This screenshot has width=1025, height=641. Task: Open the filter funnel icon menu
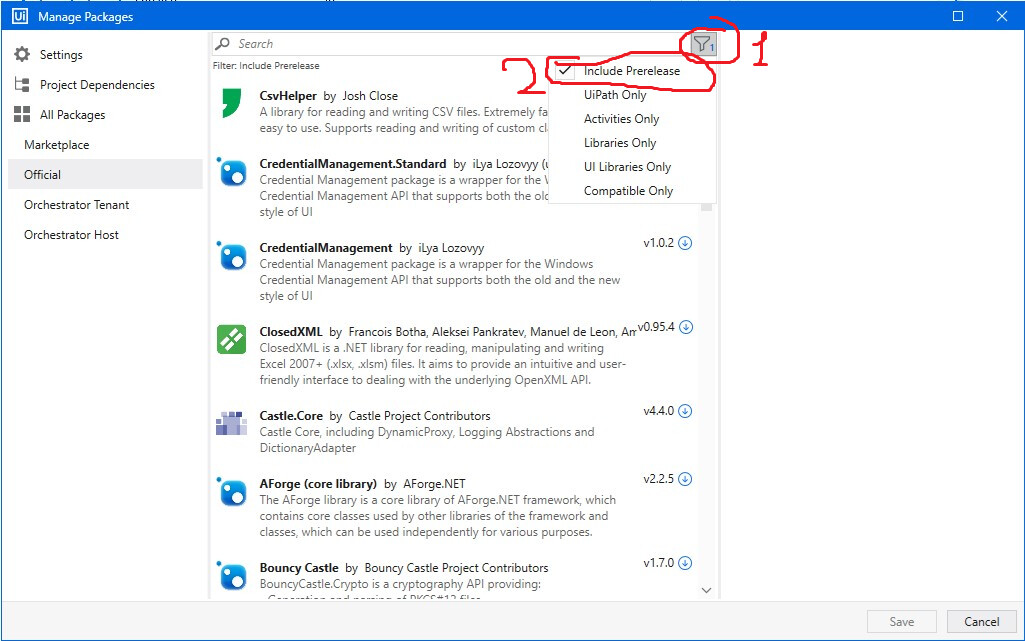[x=703, y=44]
